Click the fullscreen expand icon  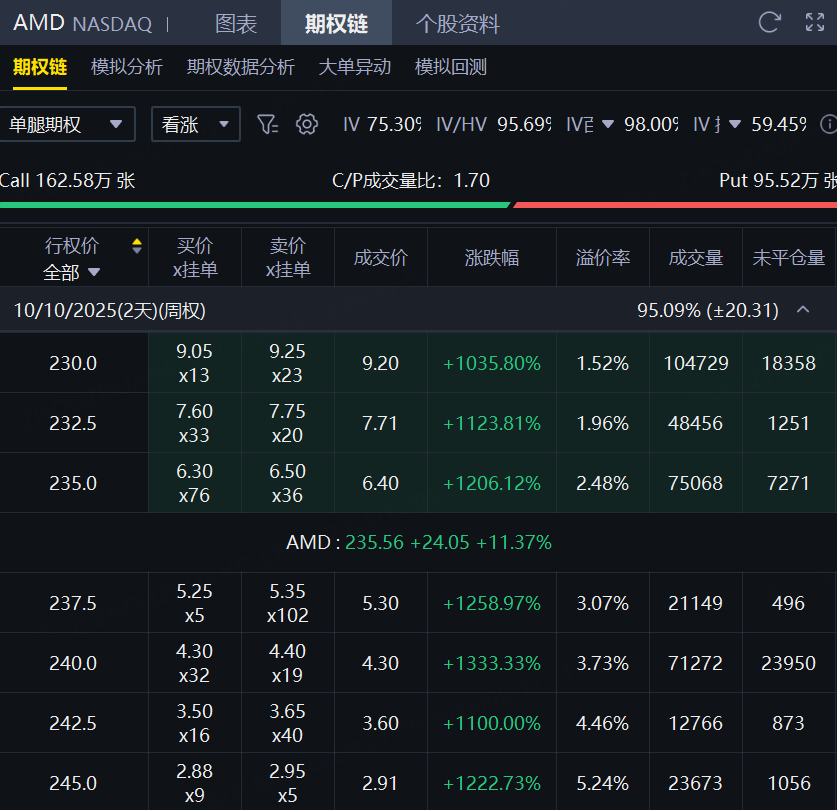(x=815, y=23)
